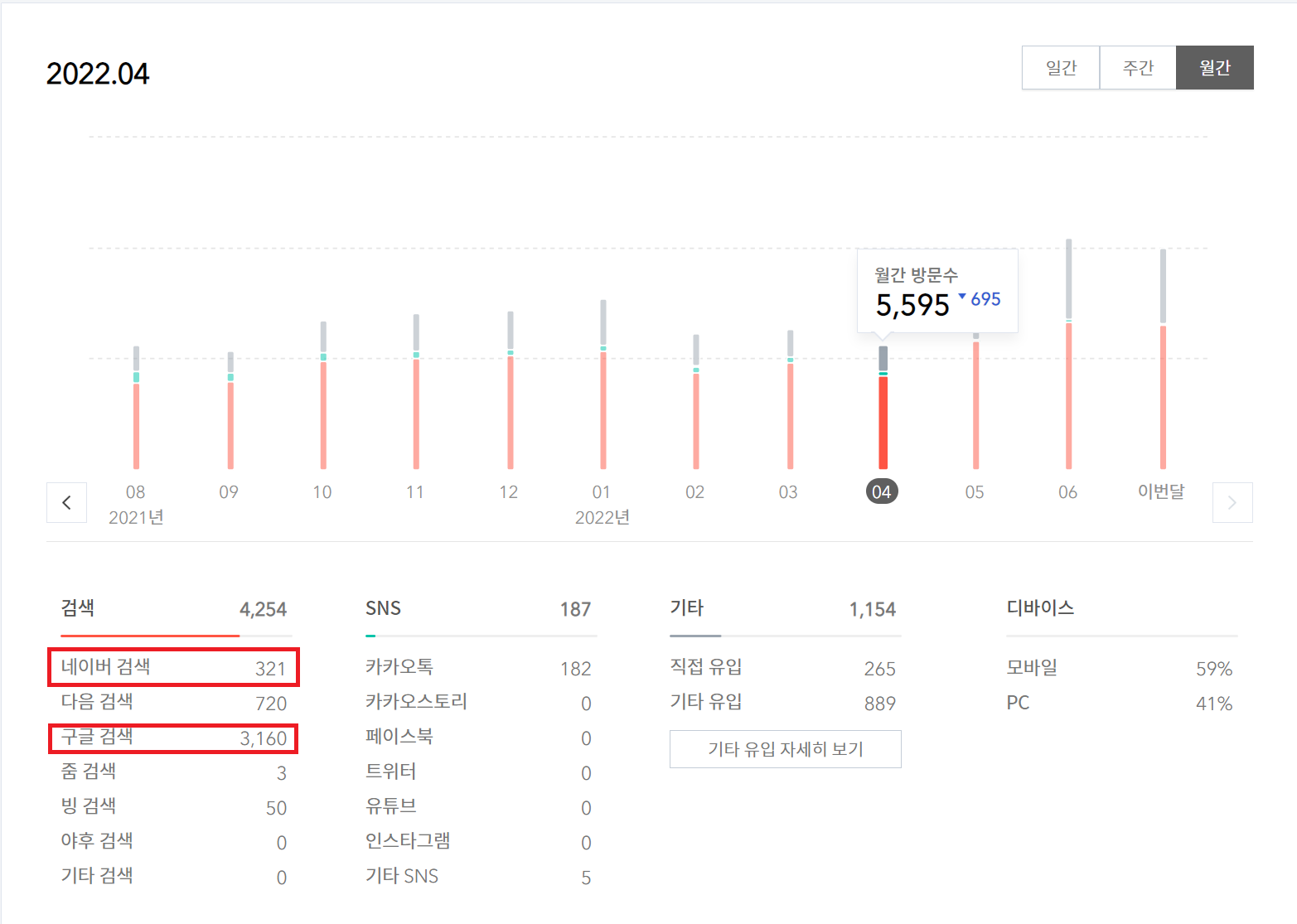Click the 트위터 row

[478, 772]
